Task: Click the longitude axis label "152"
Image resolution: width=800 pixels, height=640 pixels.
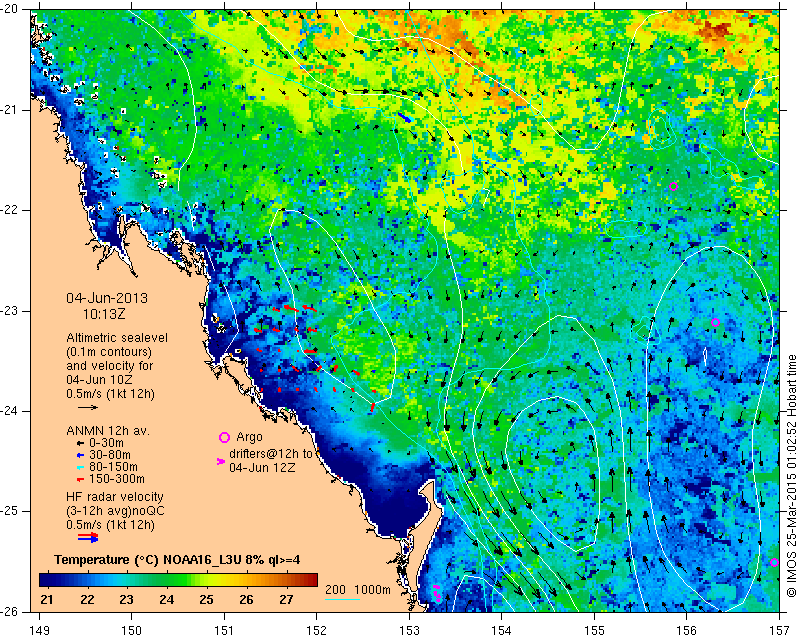Action: coord(317,631)
